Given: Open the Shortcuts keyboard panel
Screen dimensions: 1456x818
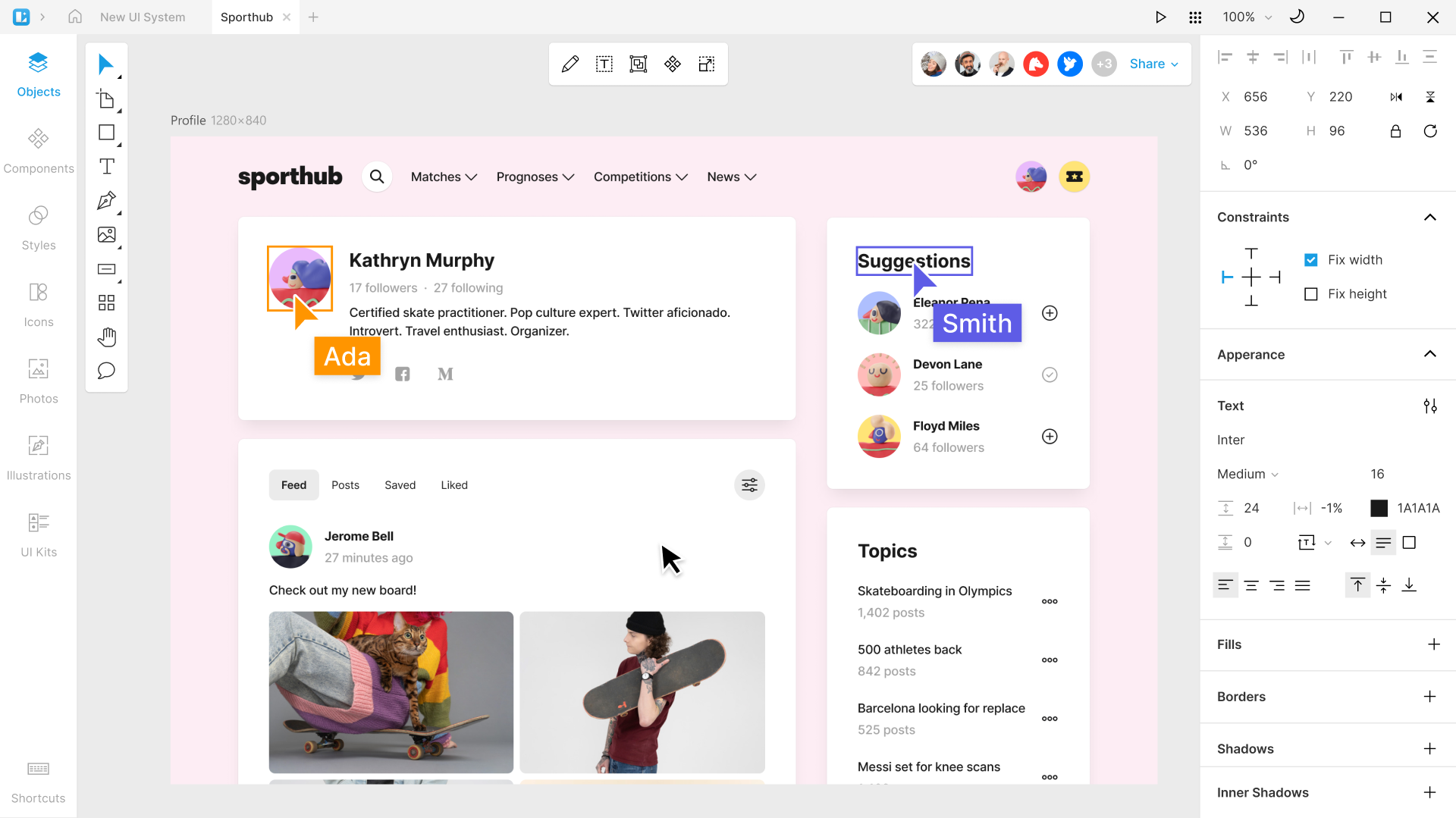Looking at the screenshot, I should [x=39, y=783].
